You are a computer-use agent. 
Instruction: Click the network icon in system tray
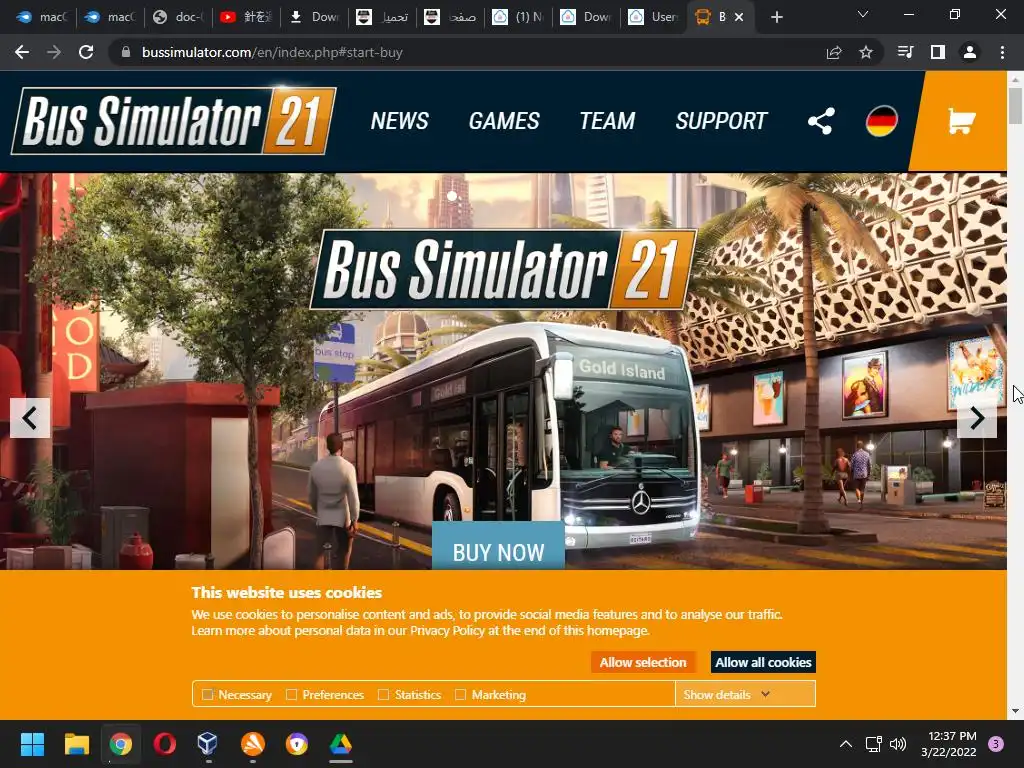[873, 744]
